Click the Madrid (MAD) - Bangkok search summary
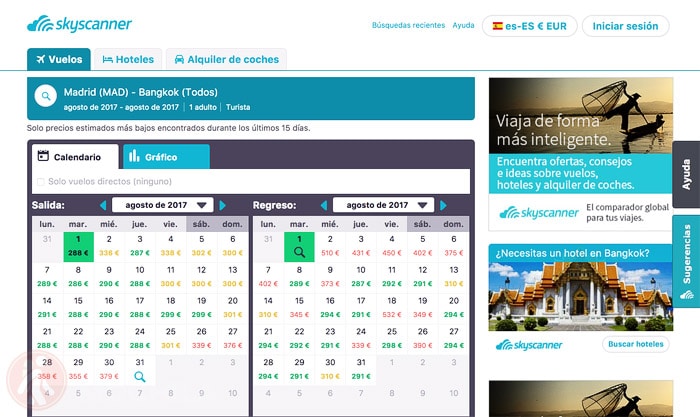Image resolution: width=700 pixels, height=417 pixels. pyautogui.click(x=251, y=99)
